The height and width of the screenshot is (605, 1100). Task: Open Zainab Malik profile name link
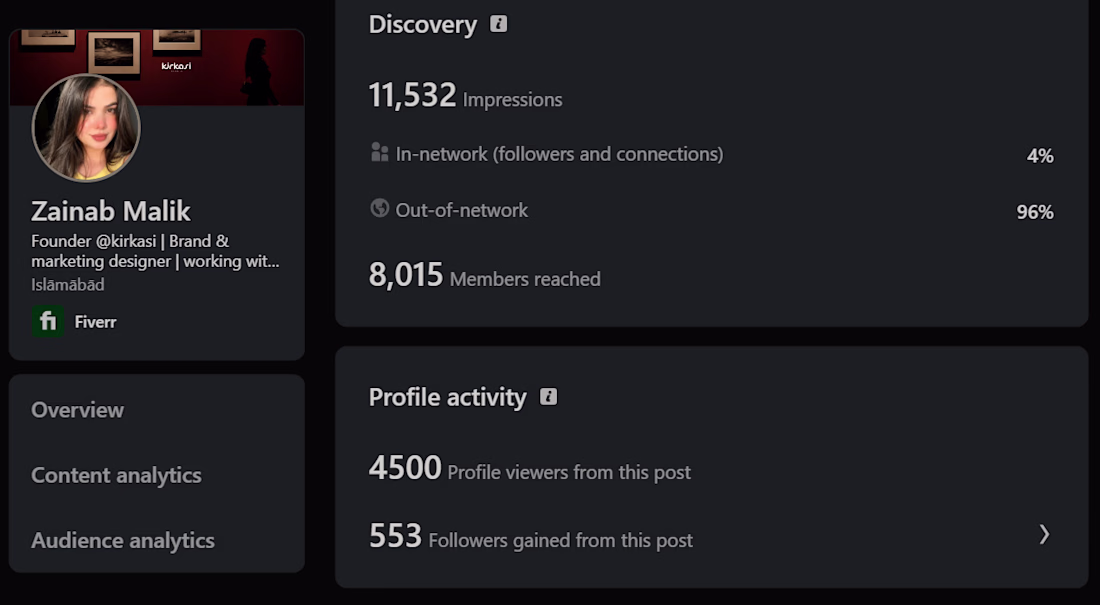[111, 211]
